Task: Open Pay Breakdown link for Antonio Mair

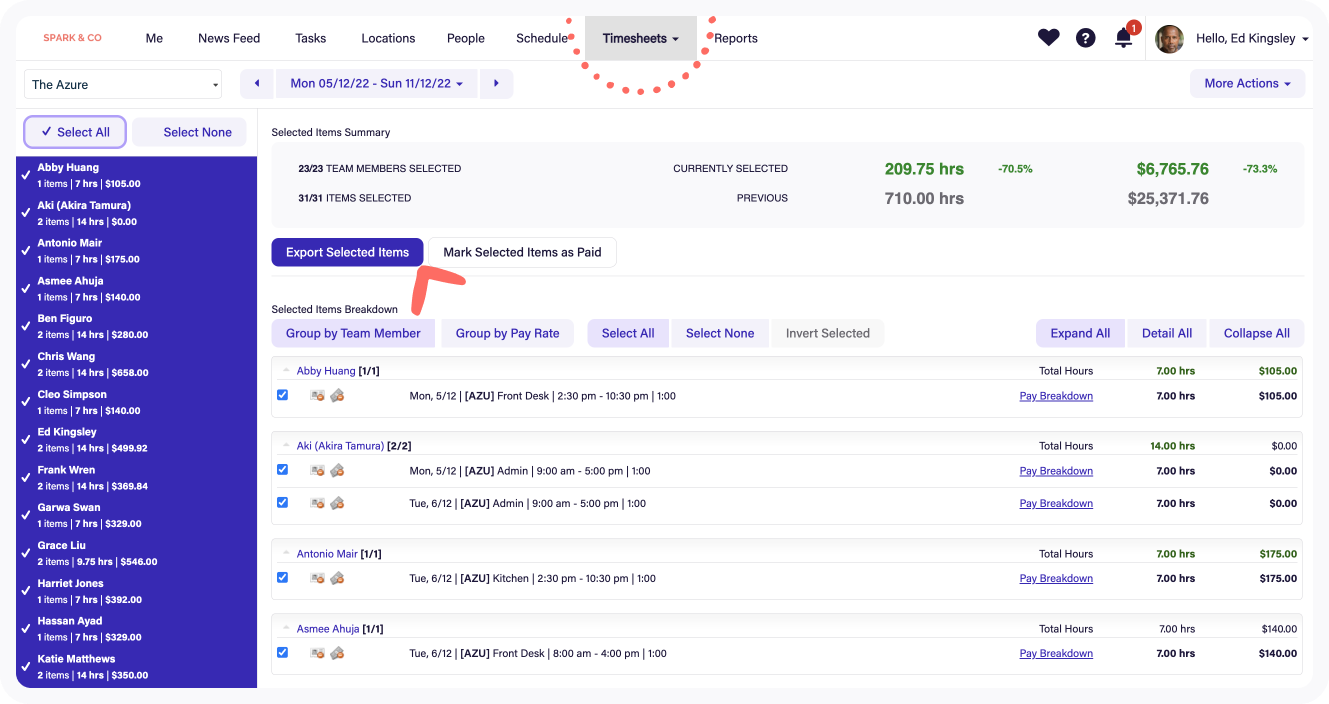Action: point(1055,578)
